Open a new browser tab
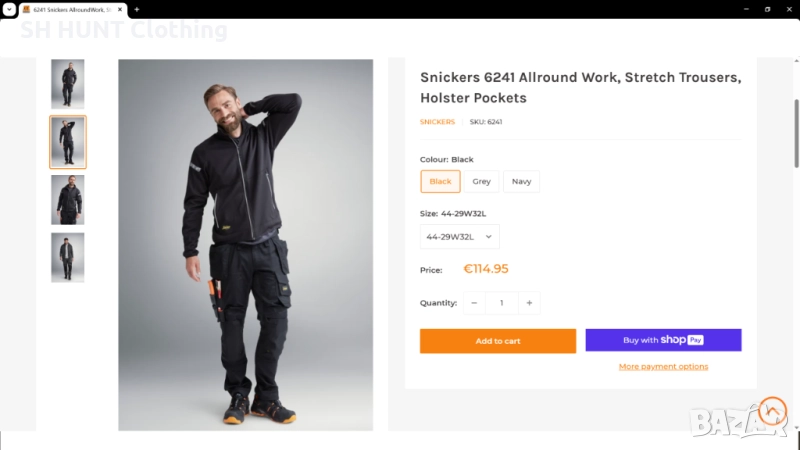 [137, 9]
